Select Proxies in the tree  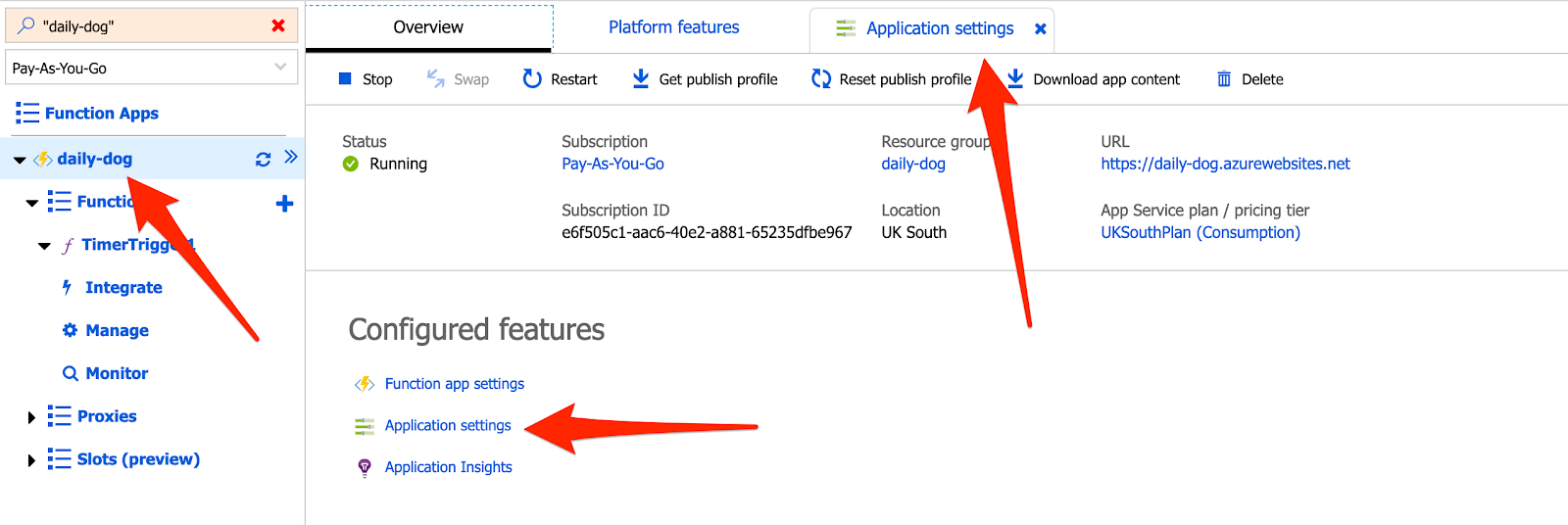(107, 416)
